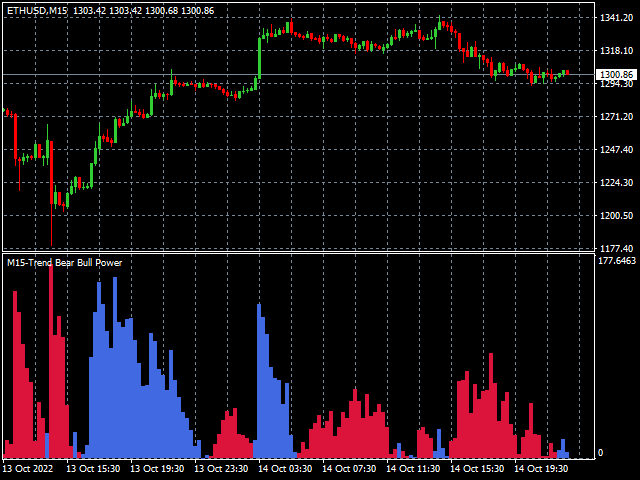Screen dimensions: 640x480
Task: Click the 14 Oct 11:30 time axis label
Action: coord(414,468)
